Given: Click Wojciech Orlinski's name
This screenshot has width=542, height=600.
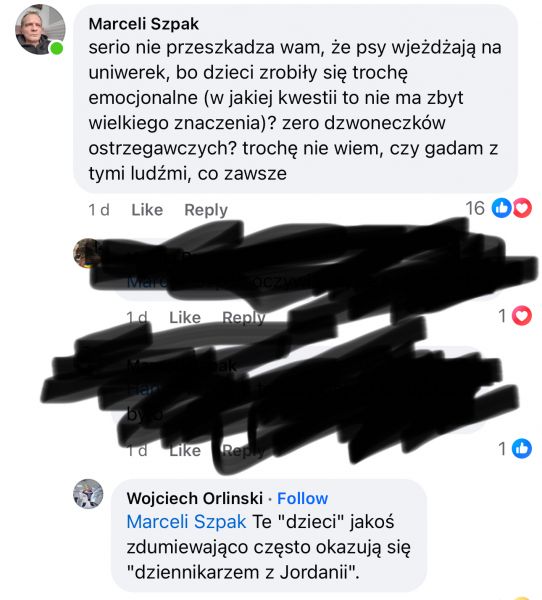Looking at the screenshot, I should coord(195,498).
